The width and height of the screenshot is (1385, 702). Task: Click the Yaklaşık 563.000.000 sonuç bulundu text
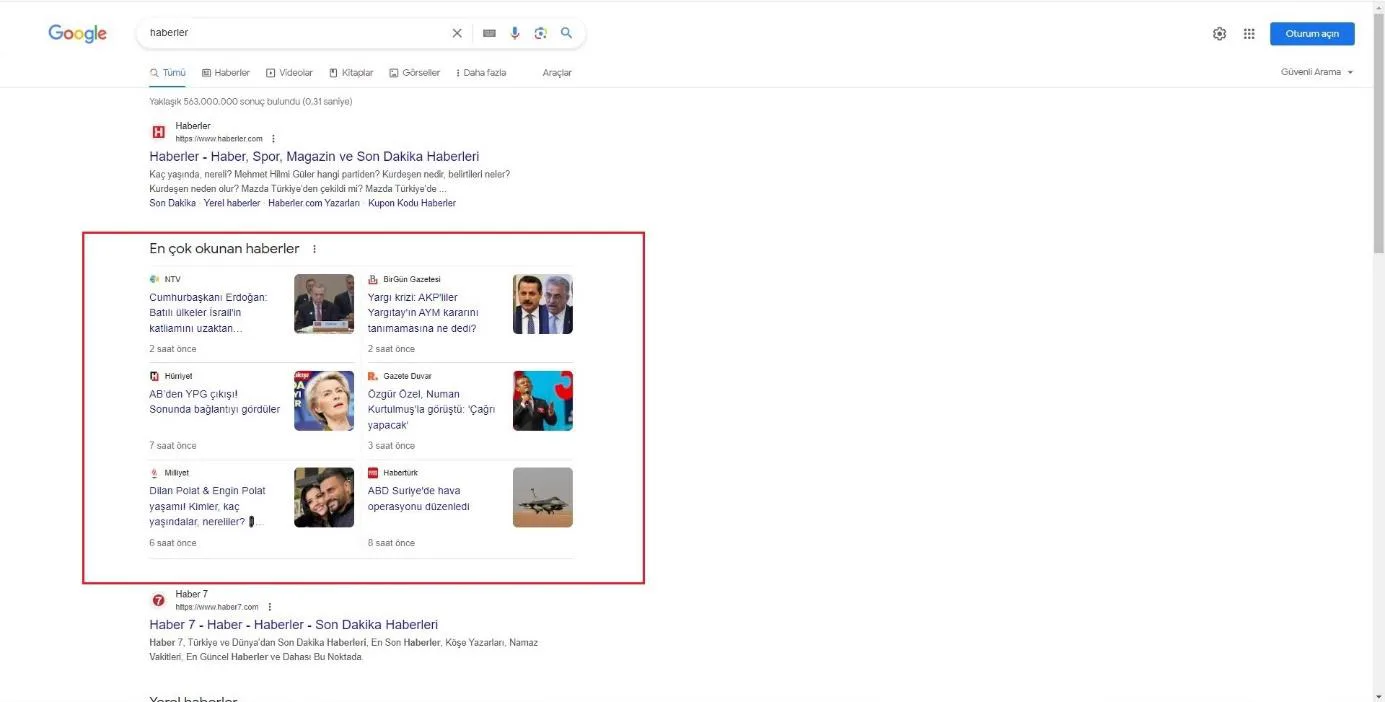[250, 101]
